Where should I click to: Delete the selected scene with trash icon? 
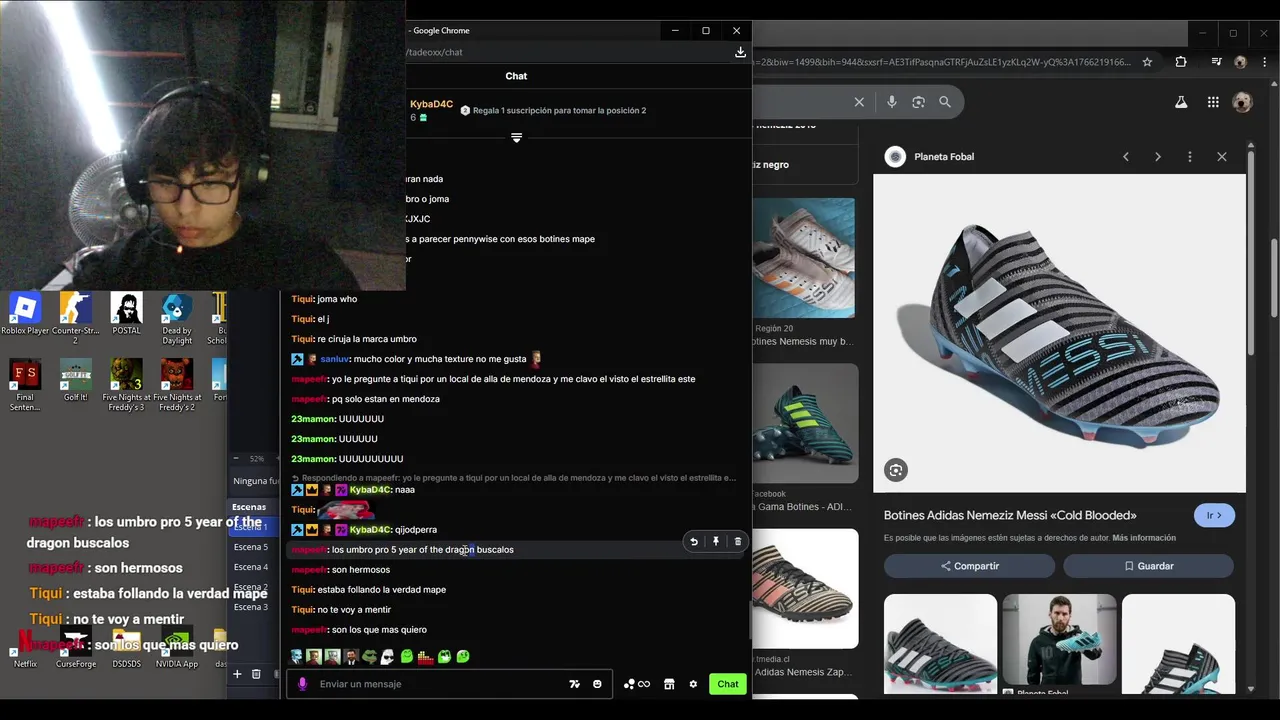(x=256, y=674)
